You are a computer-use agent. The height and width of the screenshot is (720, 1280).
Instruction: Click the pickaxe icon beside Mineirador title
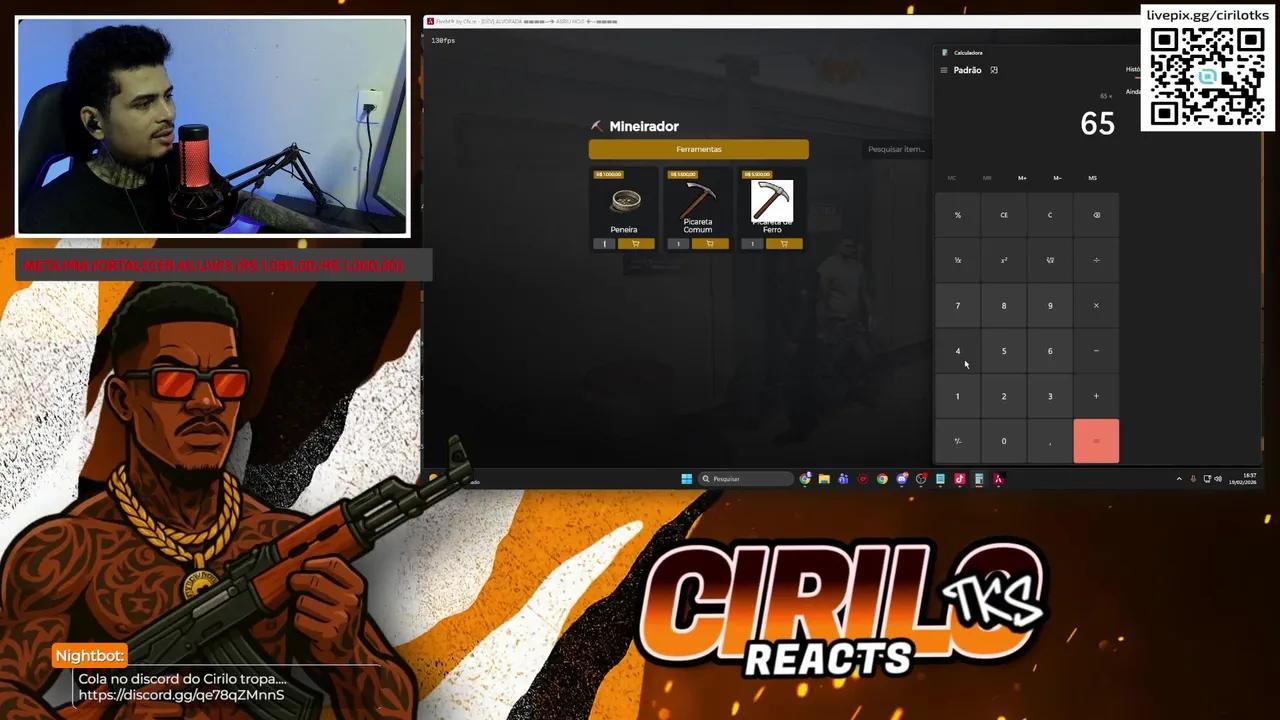click(x=597, y=126)
